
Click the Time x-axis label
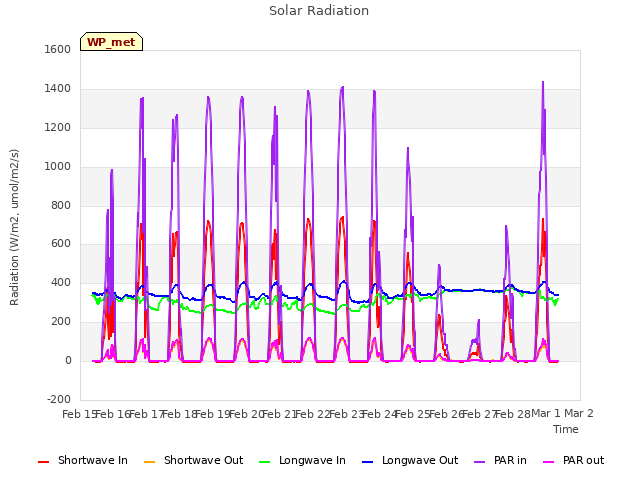click(x=566, y=429)
